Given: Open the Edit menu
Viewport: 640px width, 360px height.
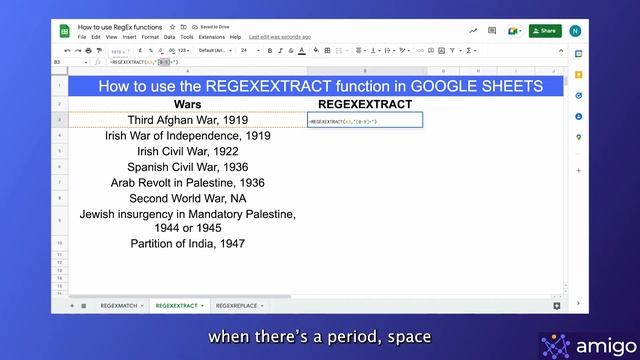Looking at the screenshot, I should point(96,37).
